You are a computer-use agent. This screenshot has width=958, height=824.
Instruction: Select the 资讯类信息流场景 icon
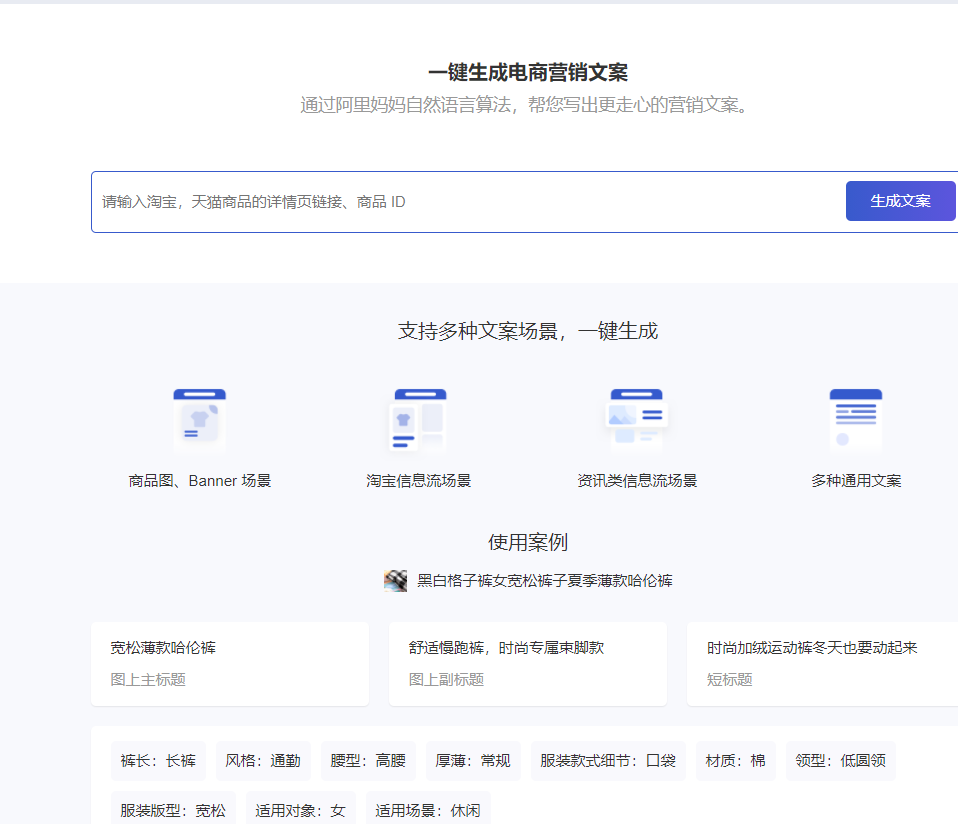point(637,418)
